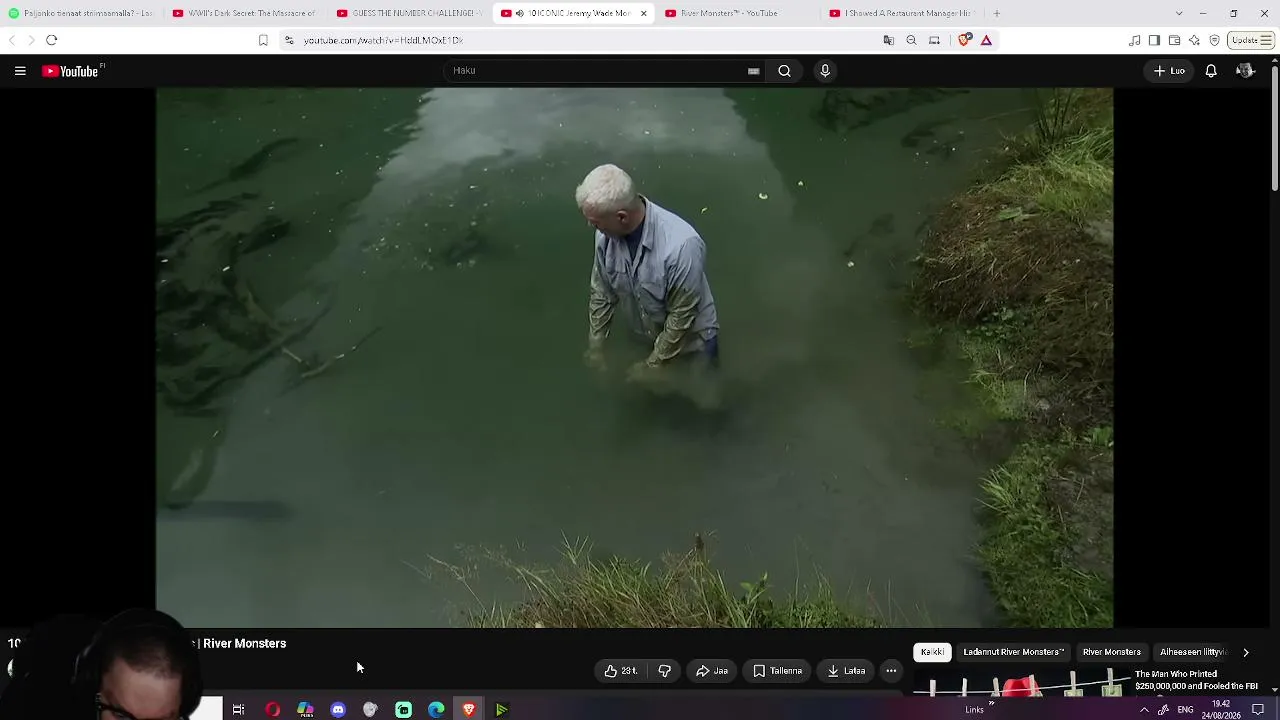Open the translate page icon
1280x720 pixels.
[888, 40]
